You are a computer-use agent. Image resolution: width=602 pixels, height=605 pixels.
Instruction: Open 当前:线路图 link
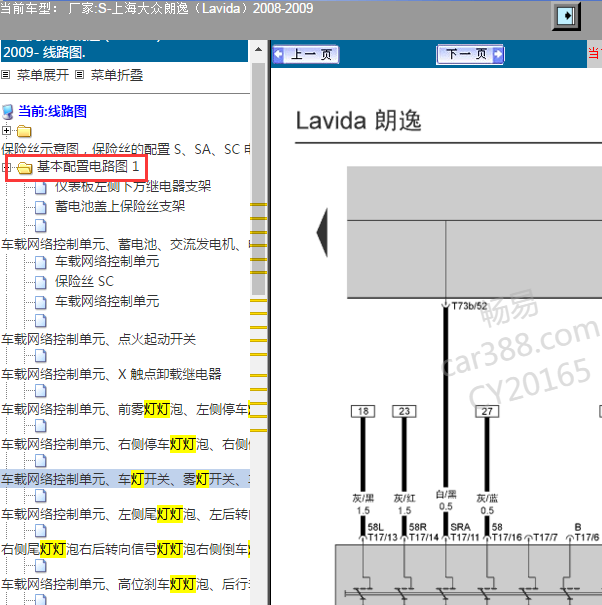[x=52, y=112]
